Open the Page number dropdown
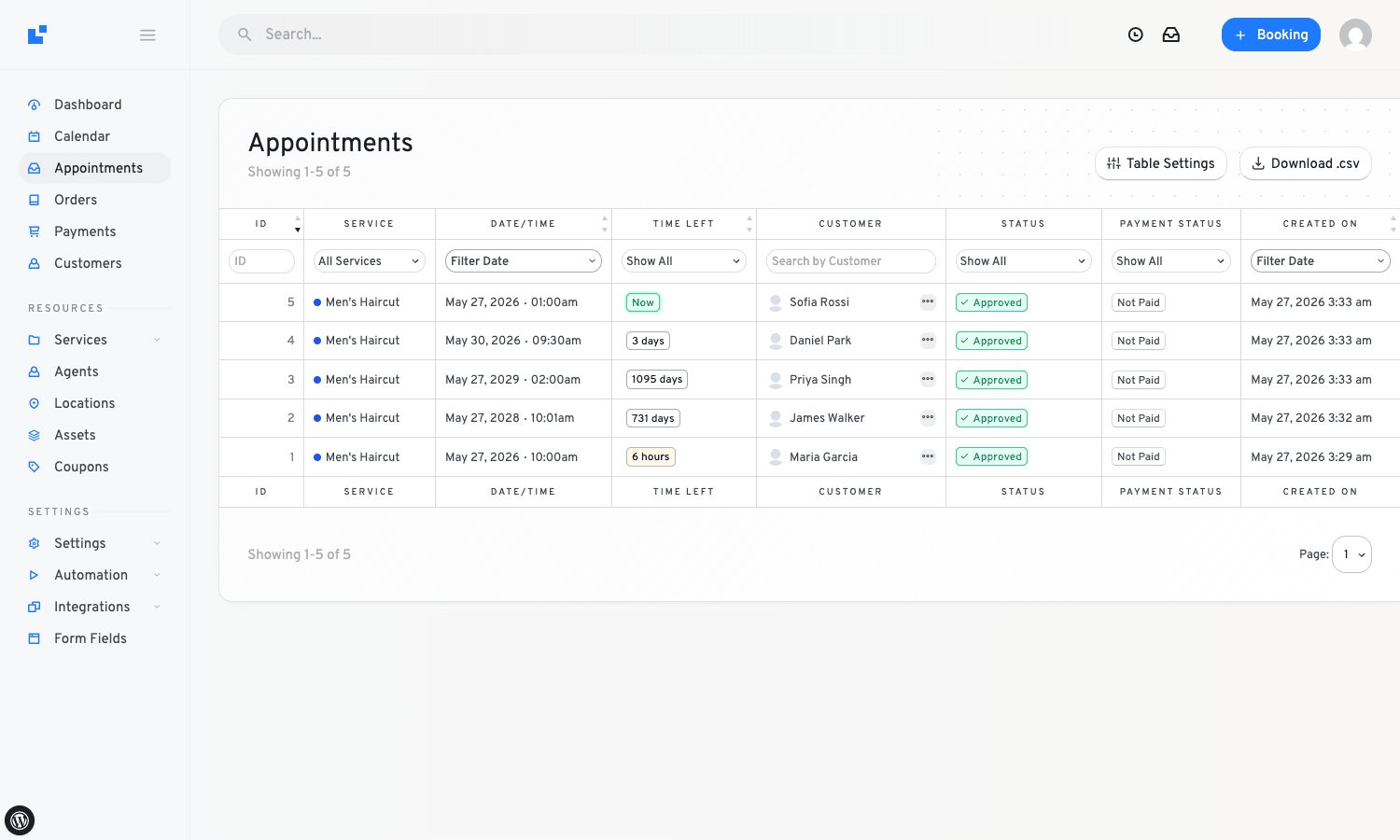This screenshot has width=1400, height=840. click(x=1351, y=554)
